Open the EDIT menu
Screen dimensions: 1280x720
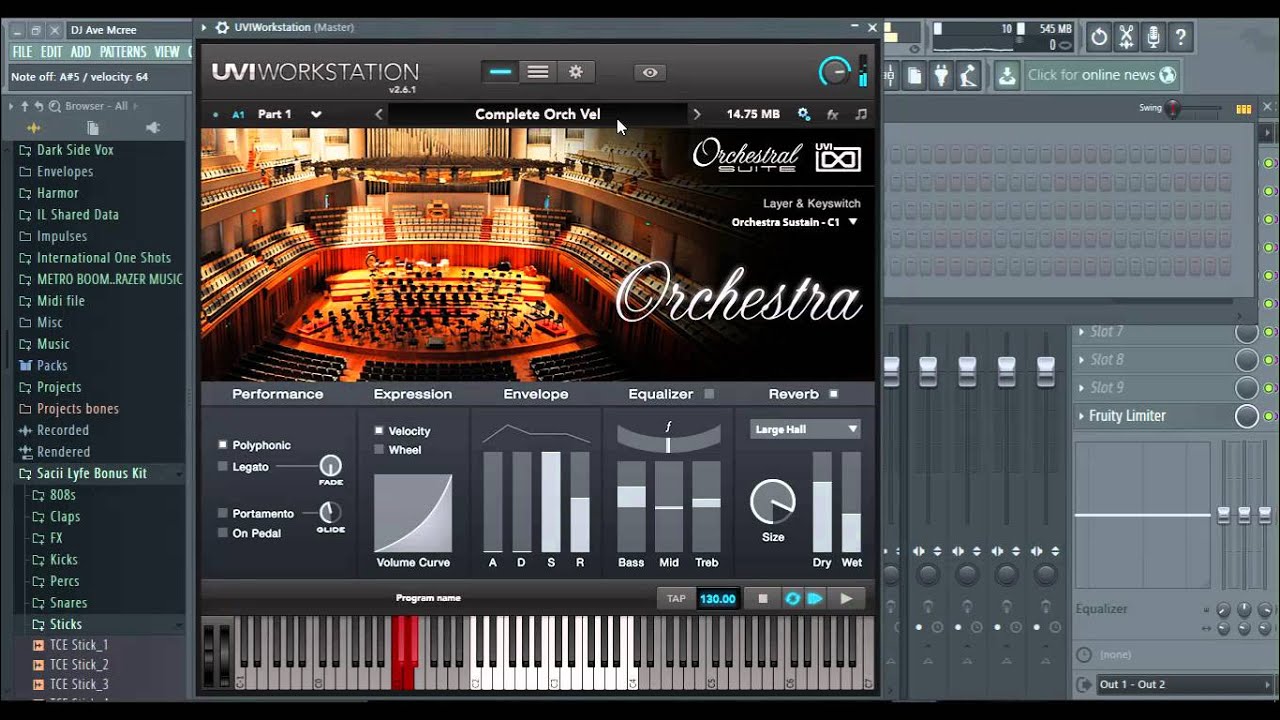pos(51,52)
